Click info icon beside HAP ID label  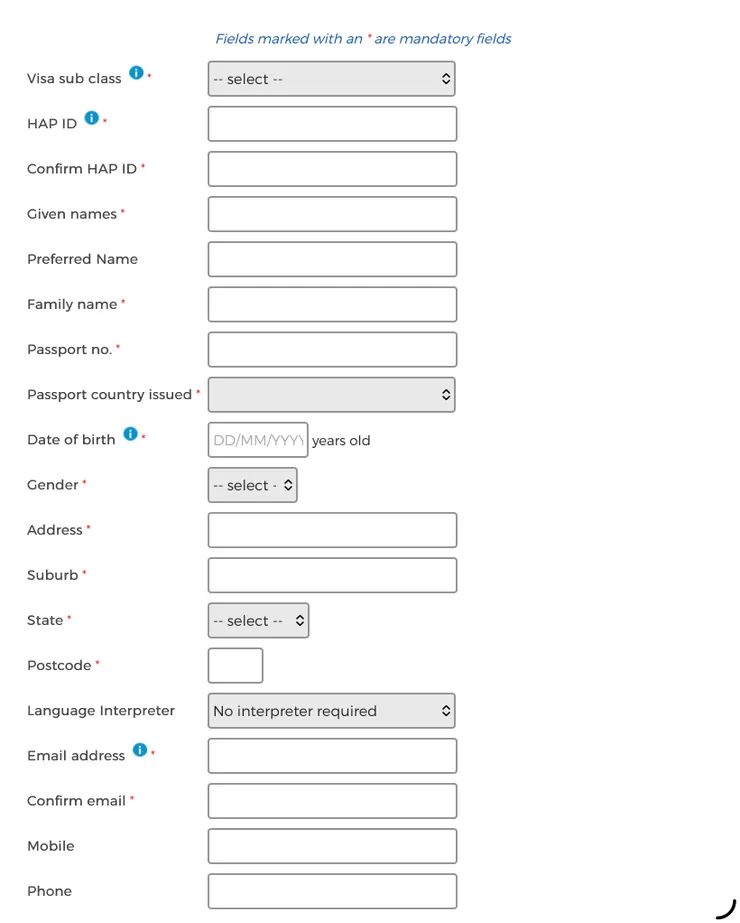click(92, 118)
